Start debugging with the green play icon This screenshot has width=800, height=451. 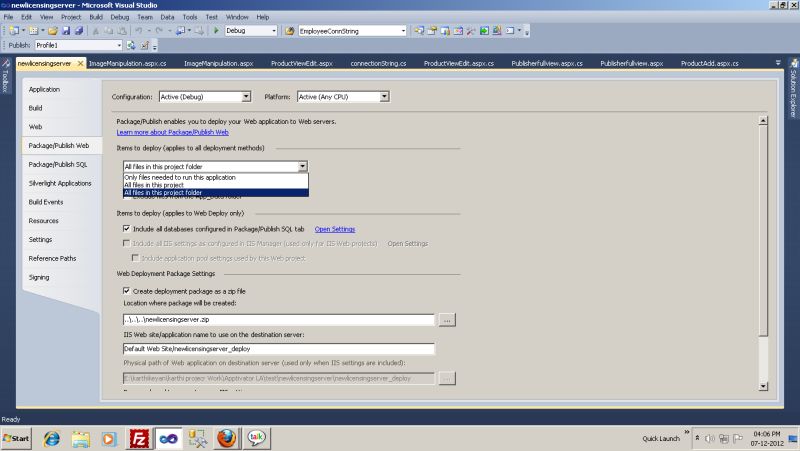(216, 31)
